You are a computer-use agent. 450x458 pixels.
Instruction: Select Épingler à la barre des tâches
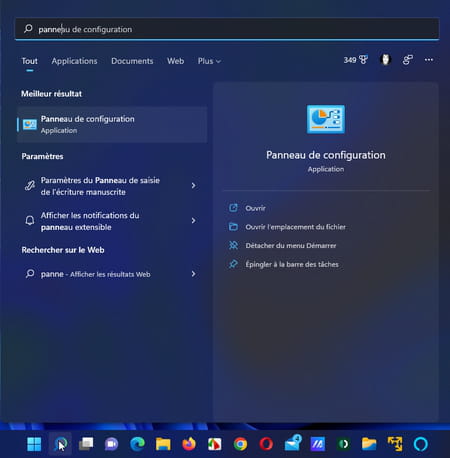[292, 264]
